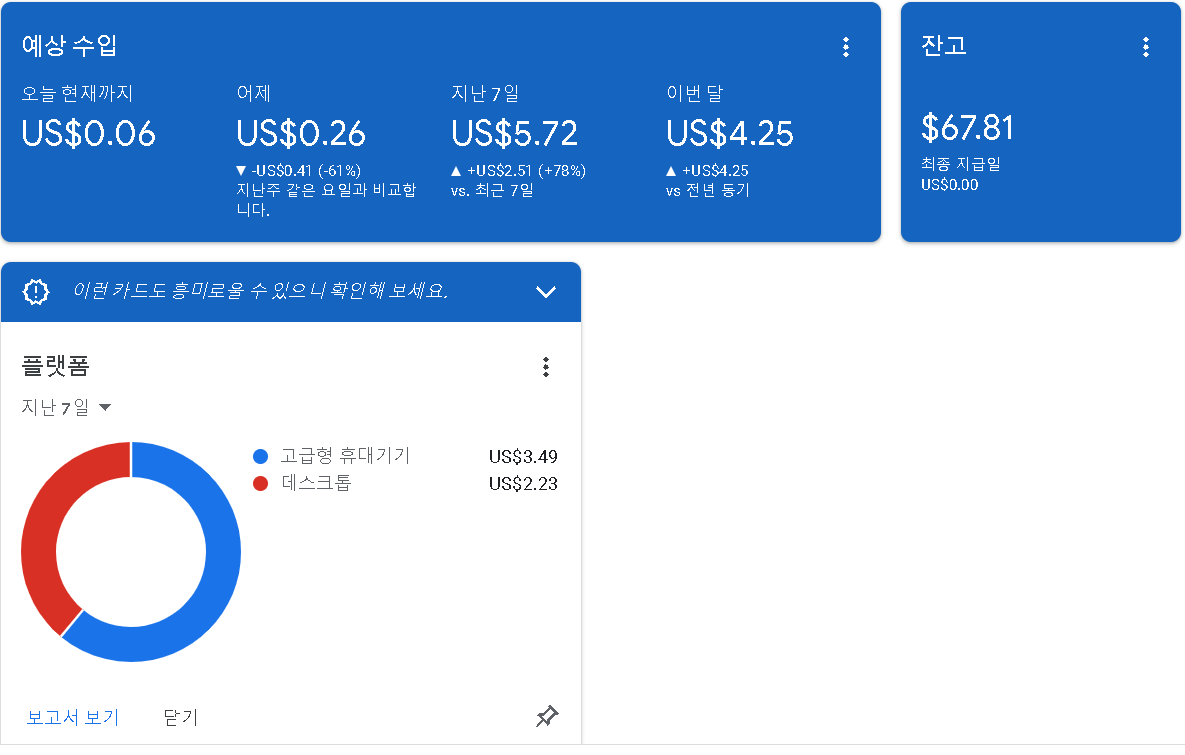Select the blue 고급형 휴대기기 legend dot
This screenshot has width=1185, height=755.
[x=261, y=456]
